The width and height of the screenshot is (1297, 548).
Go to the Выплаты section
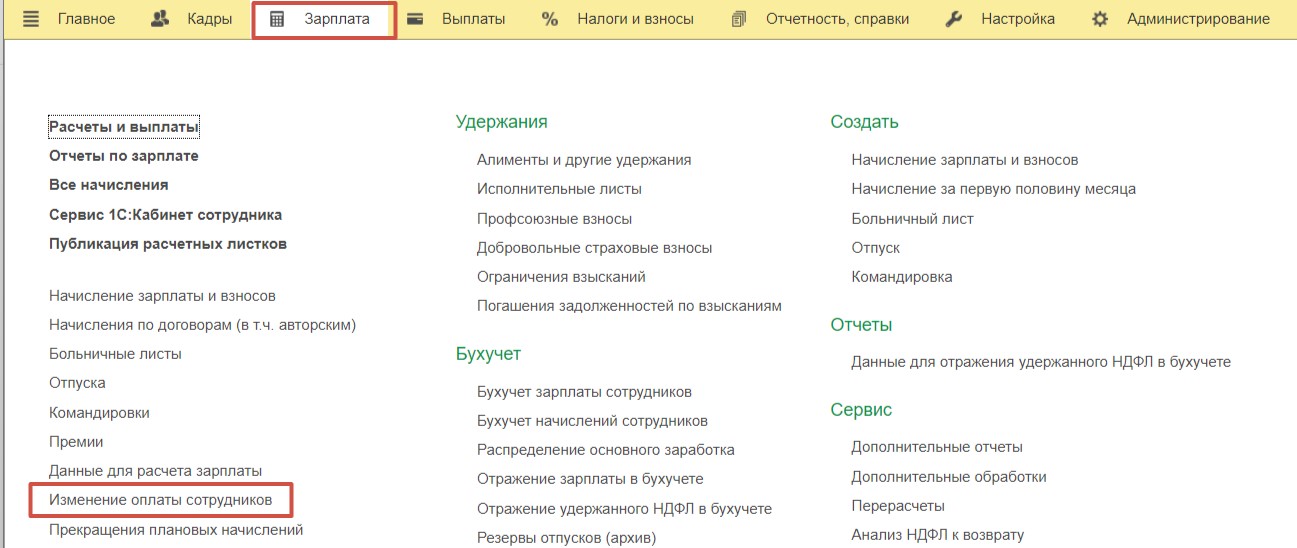click(473, 19)
